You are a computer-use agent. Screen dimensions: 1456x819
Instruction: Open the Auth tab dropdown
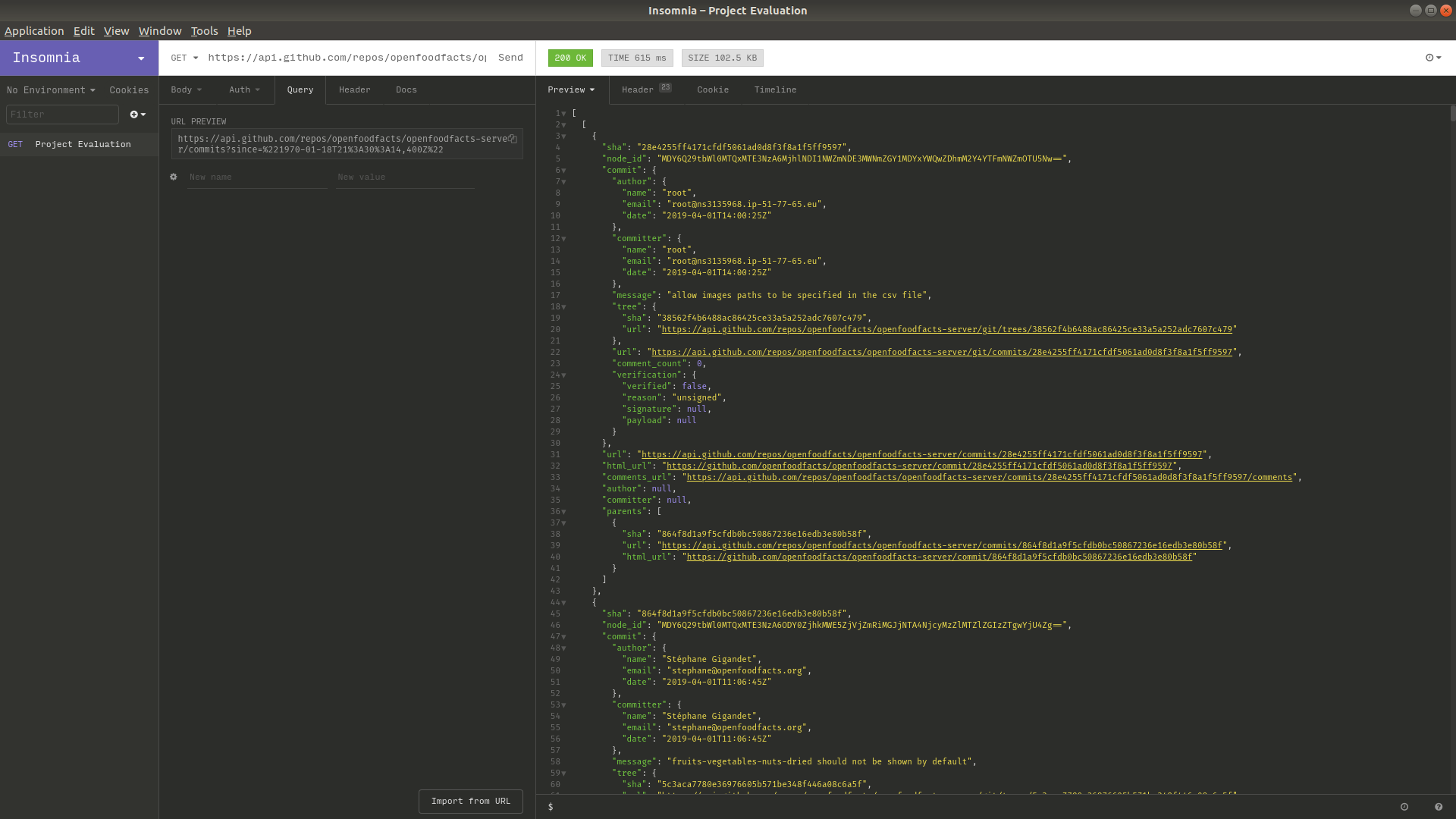[244, 89]
